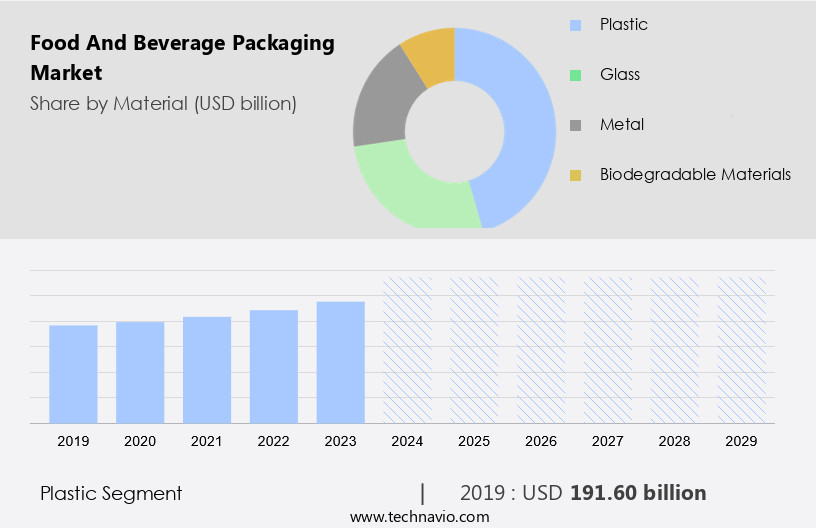Click the blue Plastic legend swatch
The image size is (816, 528).
click(576, 25)
